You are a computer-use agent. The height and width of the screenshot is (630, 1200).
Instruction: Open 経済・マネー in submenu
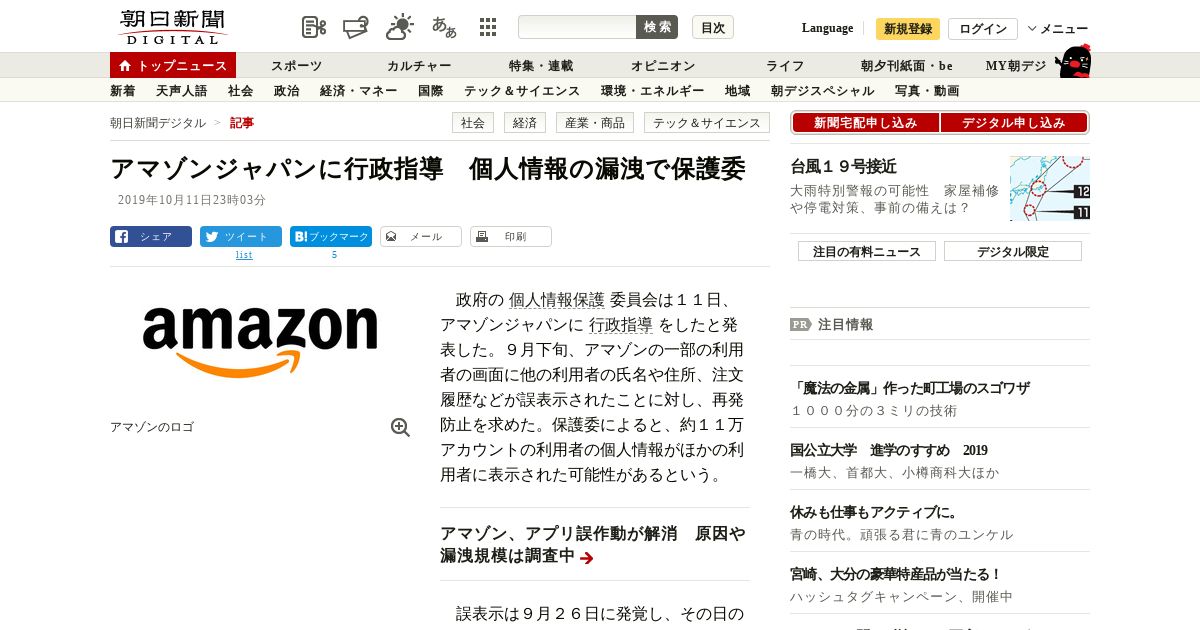tap(358, 91)
